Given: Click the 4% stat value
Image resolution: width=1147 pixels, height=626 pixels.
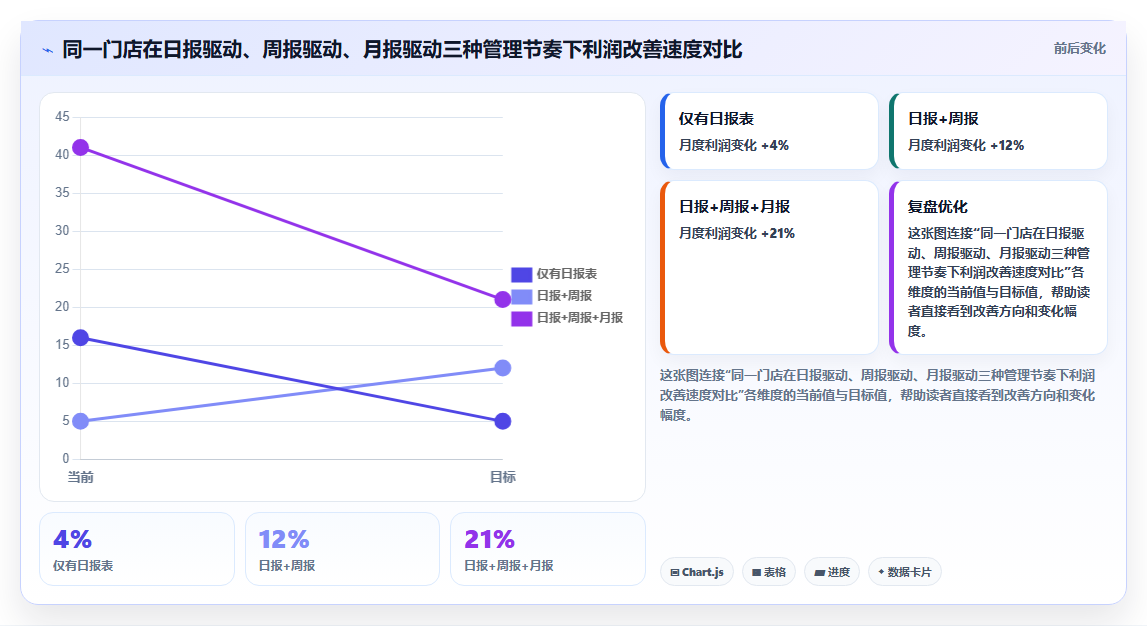Looking at the screenshot, I should coord(72,539).
